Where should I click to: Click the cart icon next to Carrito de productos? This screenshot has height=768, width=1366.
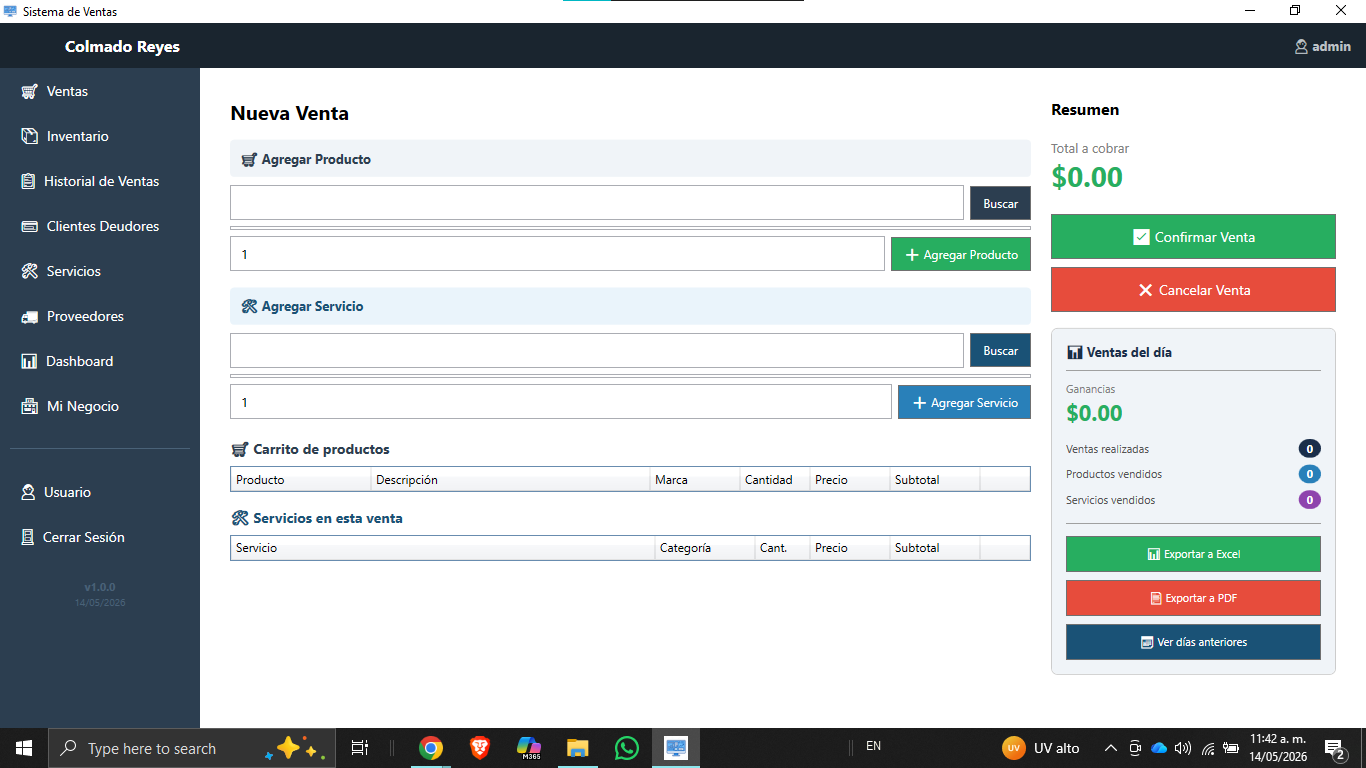[240, 449]
